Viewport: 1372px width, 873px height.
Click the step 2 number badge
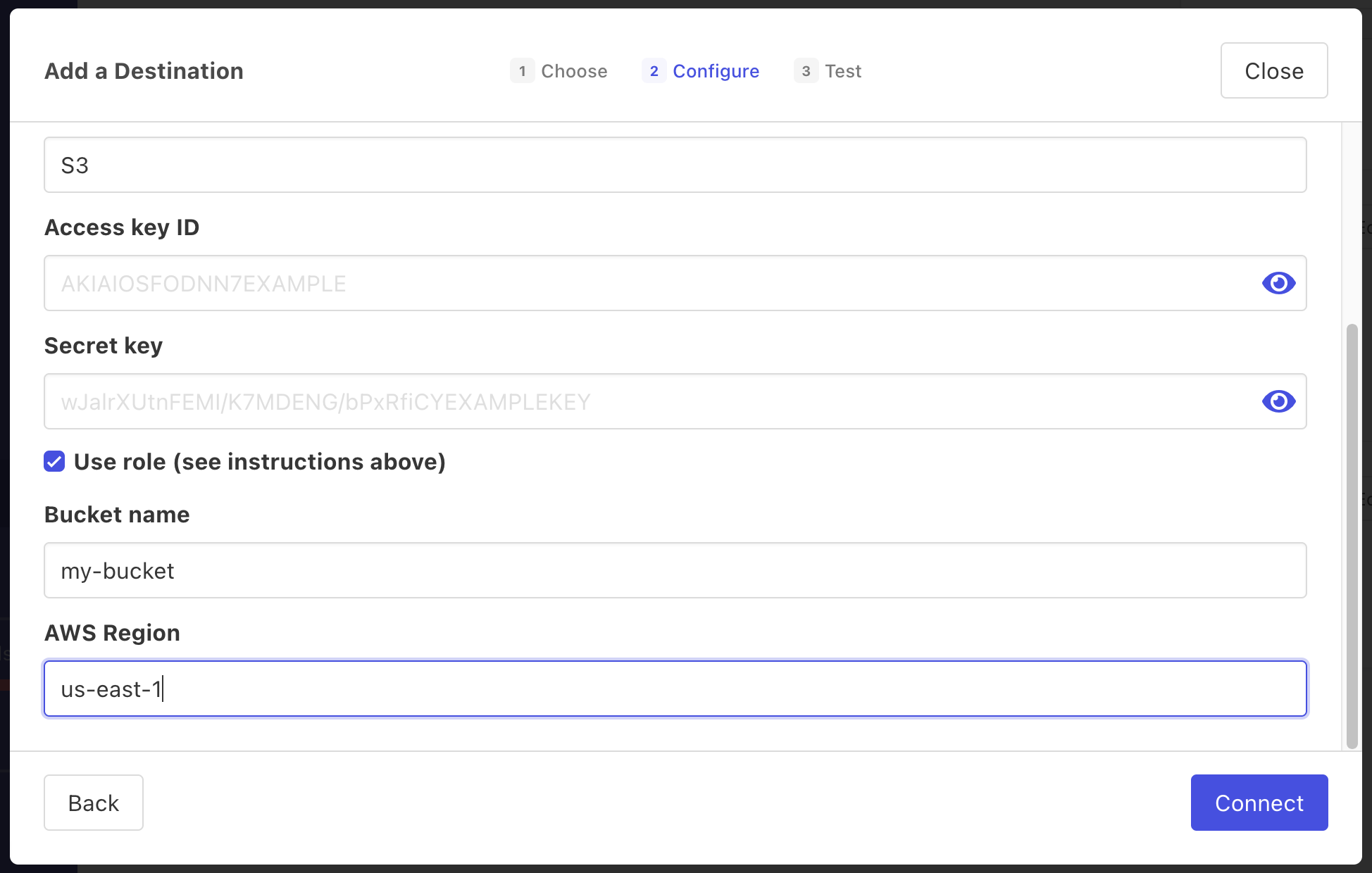pyautogui.click(x=654, y=71)
